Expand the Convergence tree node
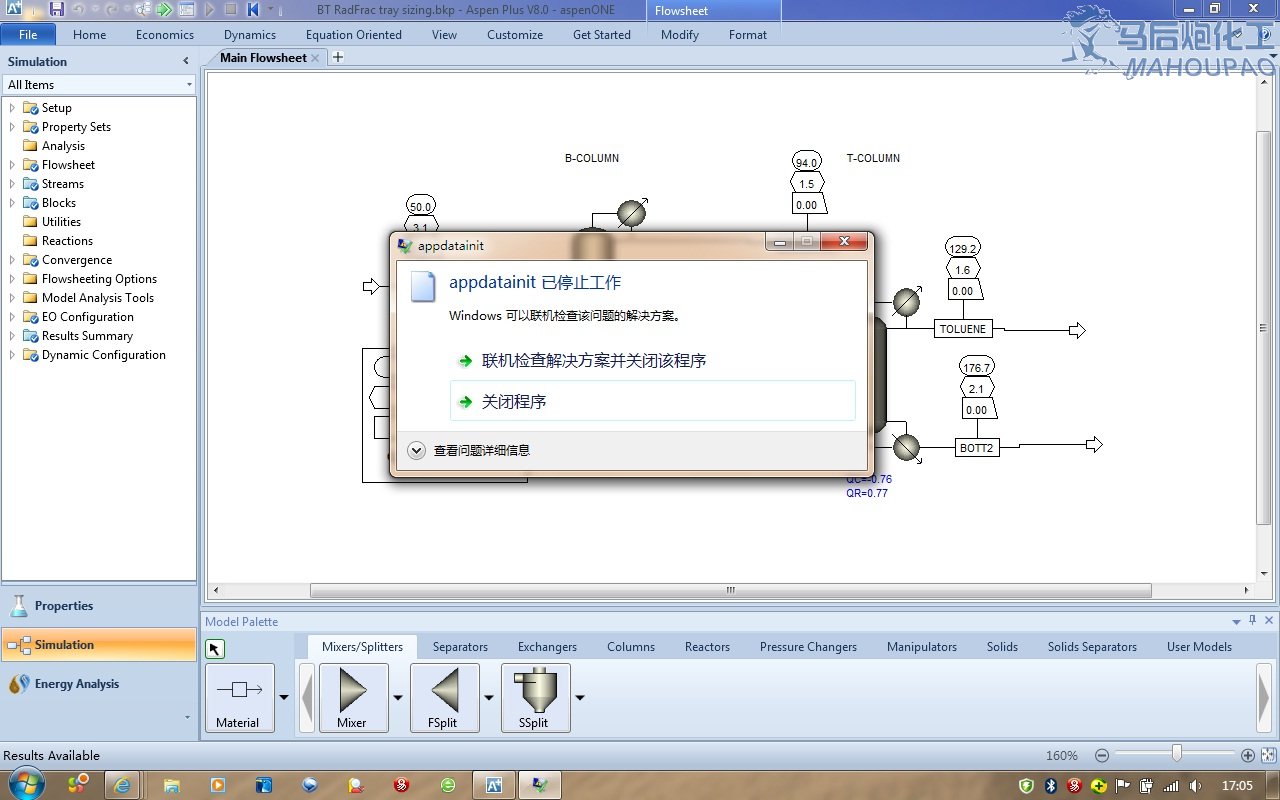The image size is (1280, 800). point(12,260)
